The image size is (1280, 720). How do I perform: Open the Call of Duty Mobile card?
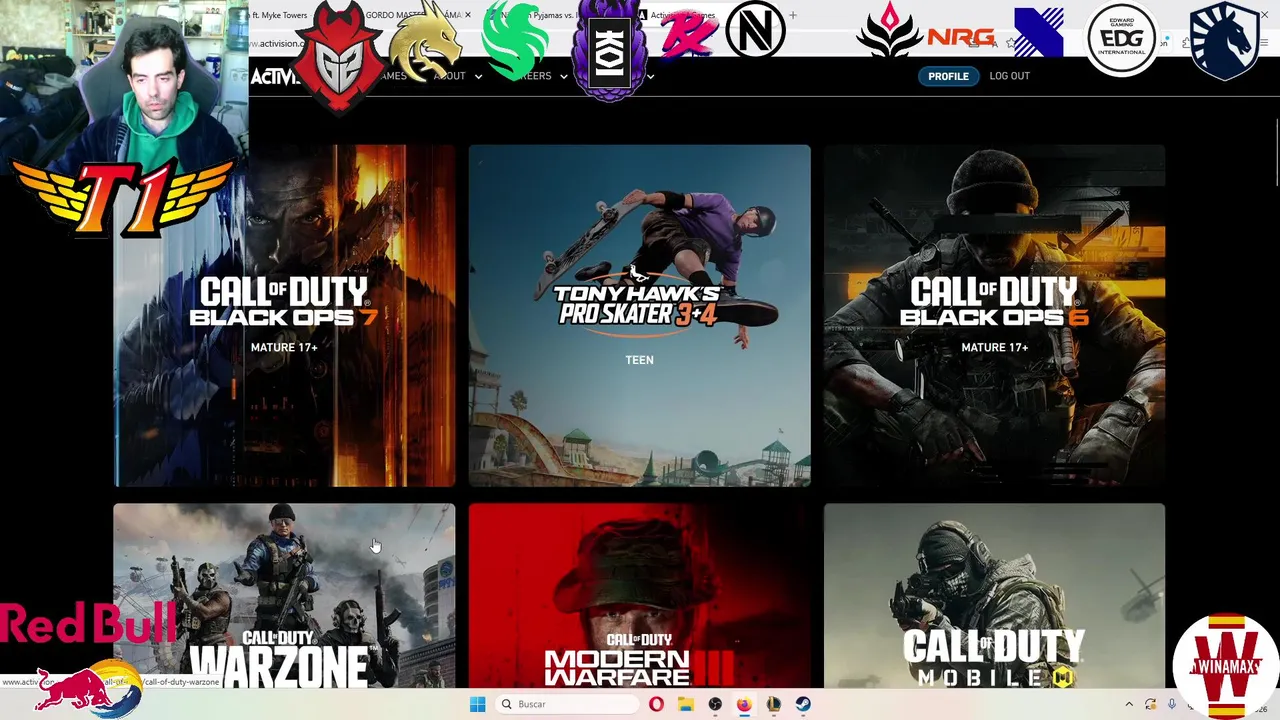994,596
